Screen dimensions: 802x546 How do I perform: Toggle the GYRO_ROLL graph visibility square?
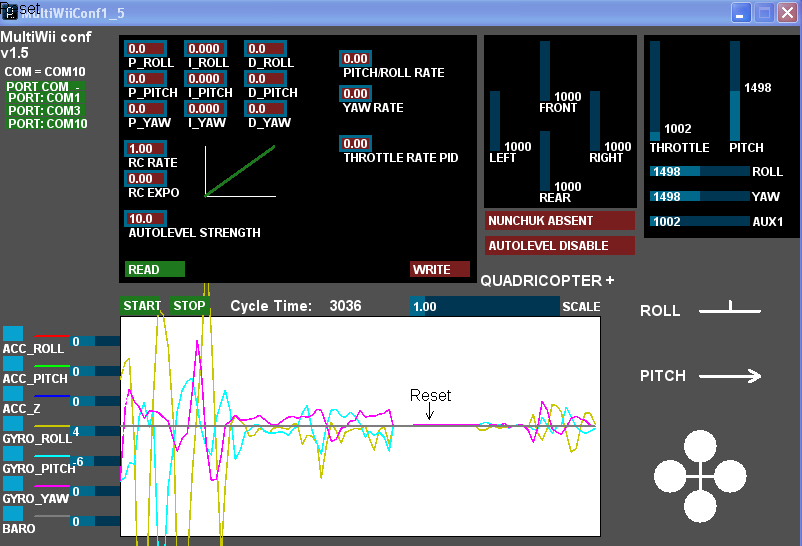point(13,424)
